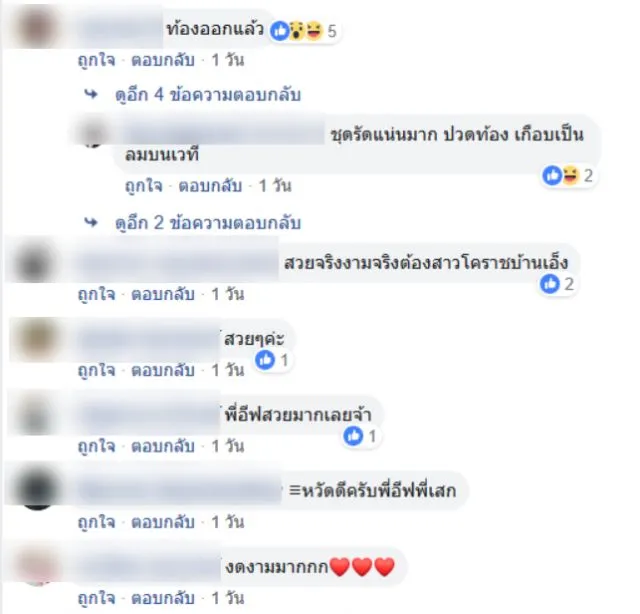
Task: Click ตอบกลับ under the ชุดรัดแน่นมาก comment
Action: click(x=210, y=186)
